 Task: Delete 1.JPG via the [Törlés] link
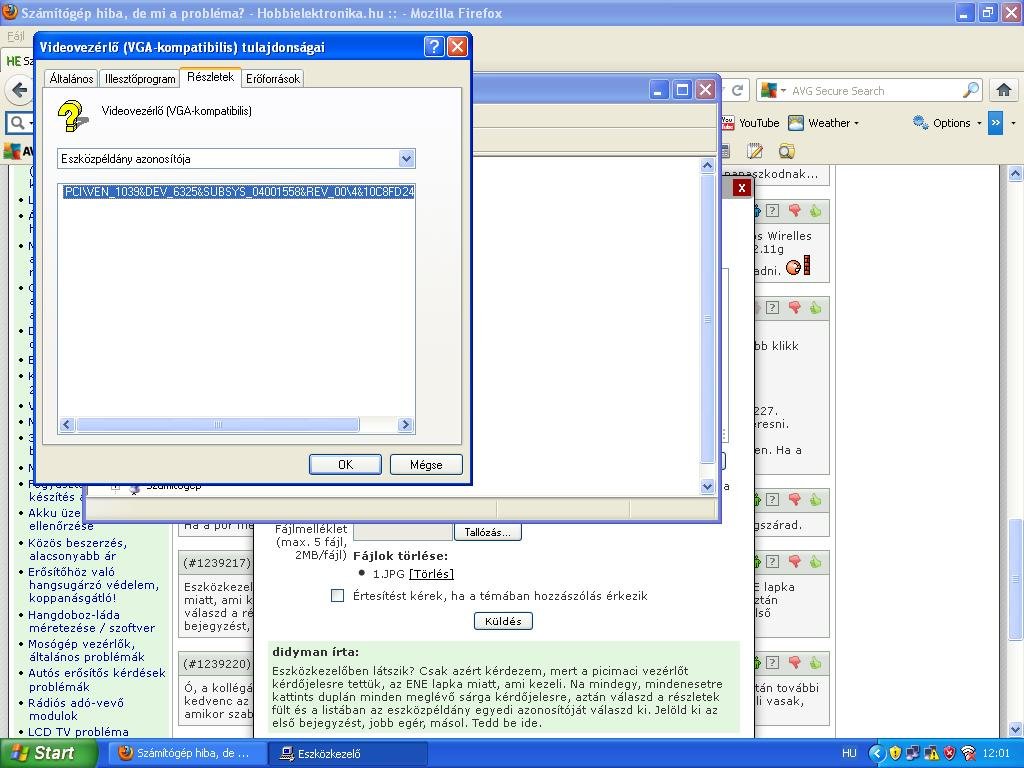click(430, 574)
